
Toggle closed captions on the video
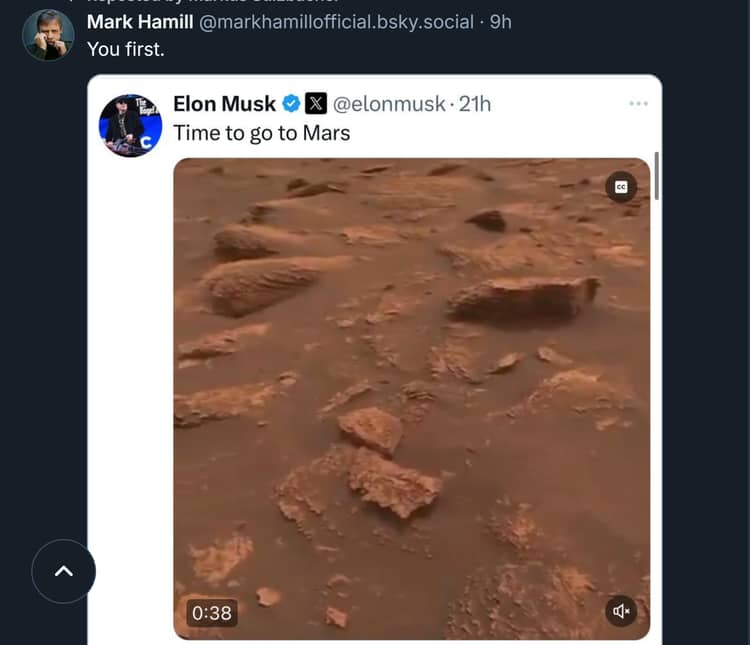(x=621, y=187)
